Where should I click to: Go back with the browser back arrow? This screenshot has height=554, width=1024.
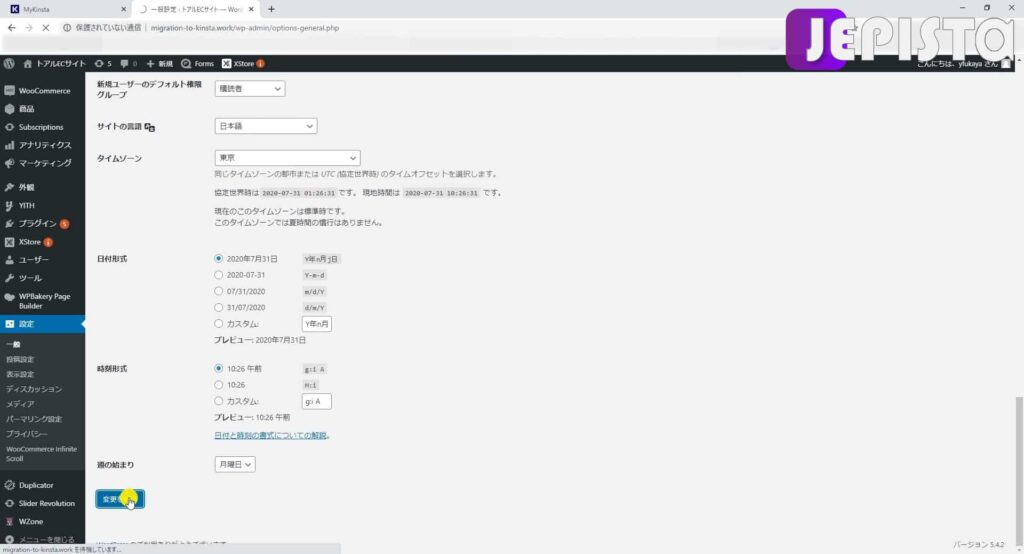click(11, 28)
